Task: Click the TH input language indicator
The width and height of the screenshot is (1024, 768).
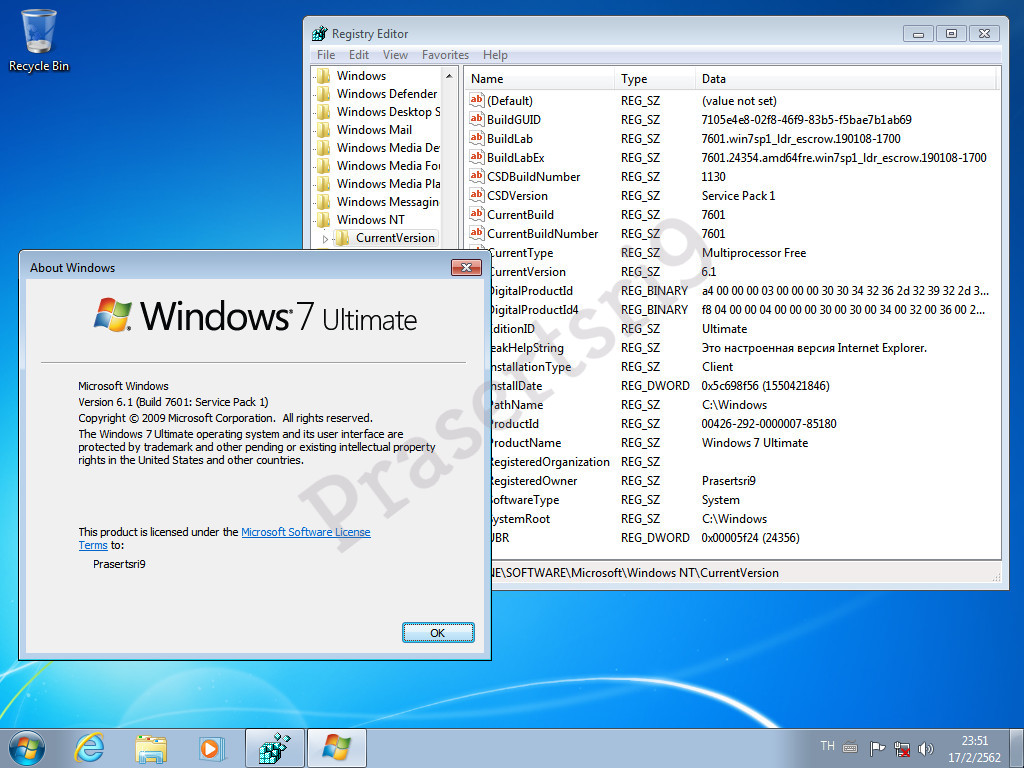Action: point(827,746)
